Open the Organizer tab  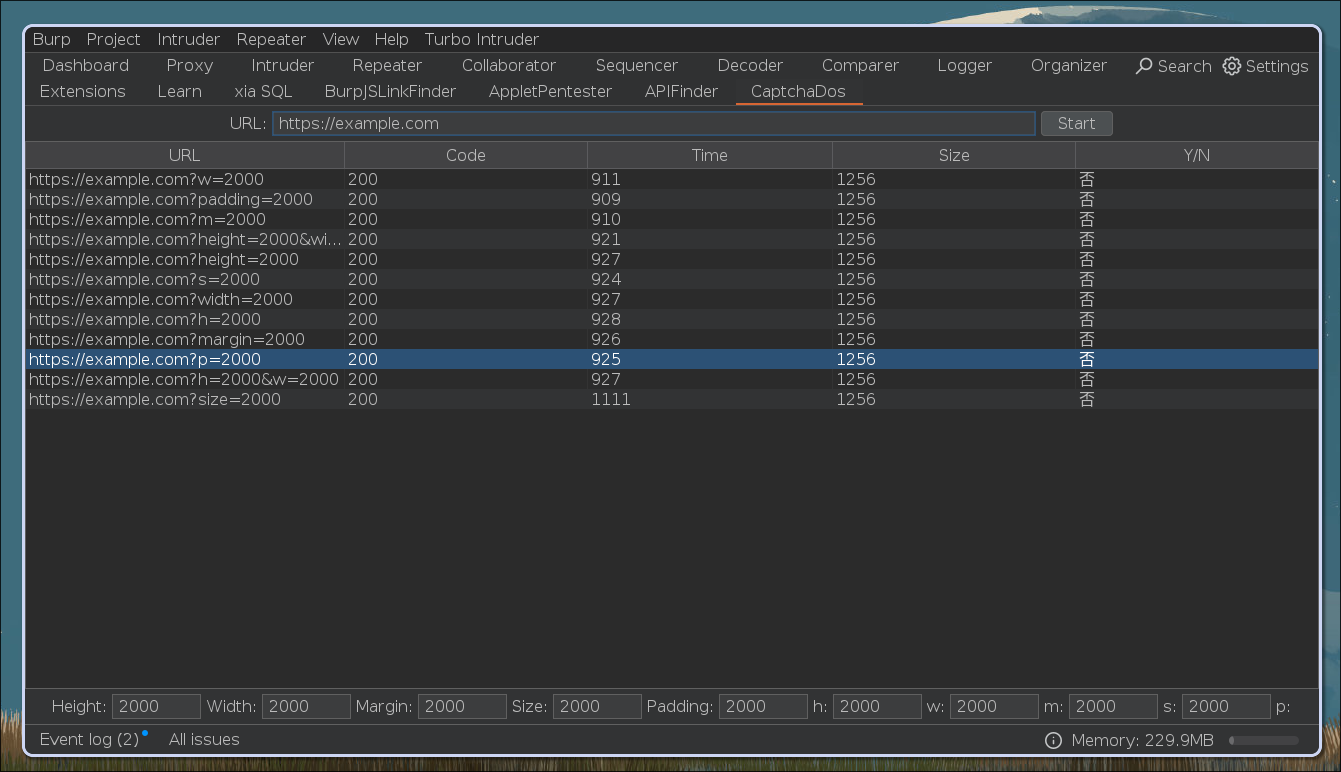(1069, 65)
